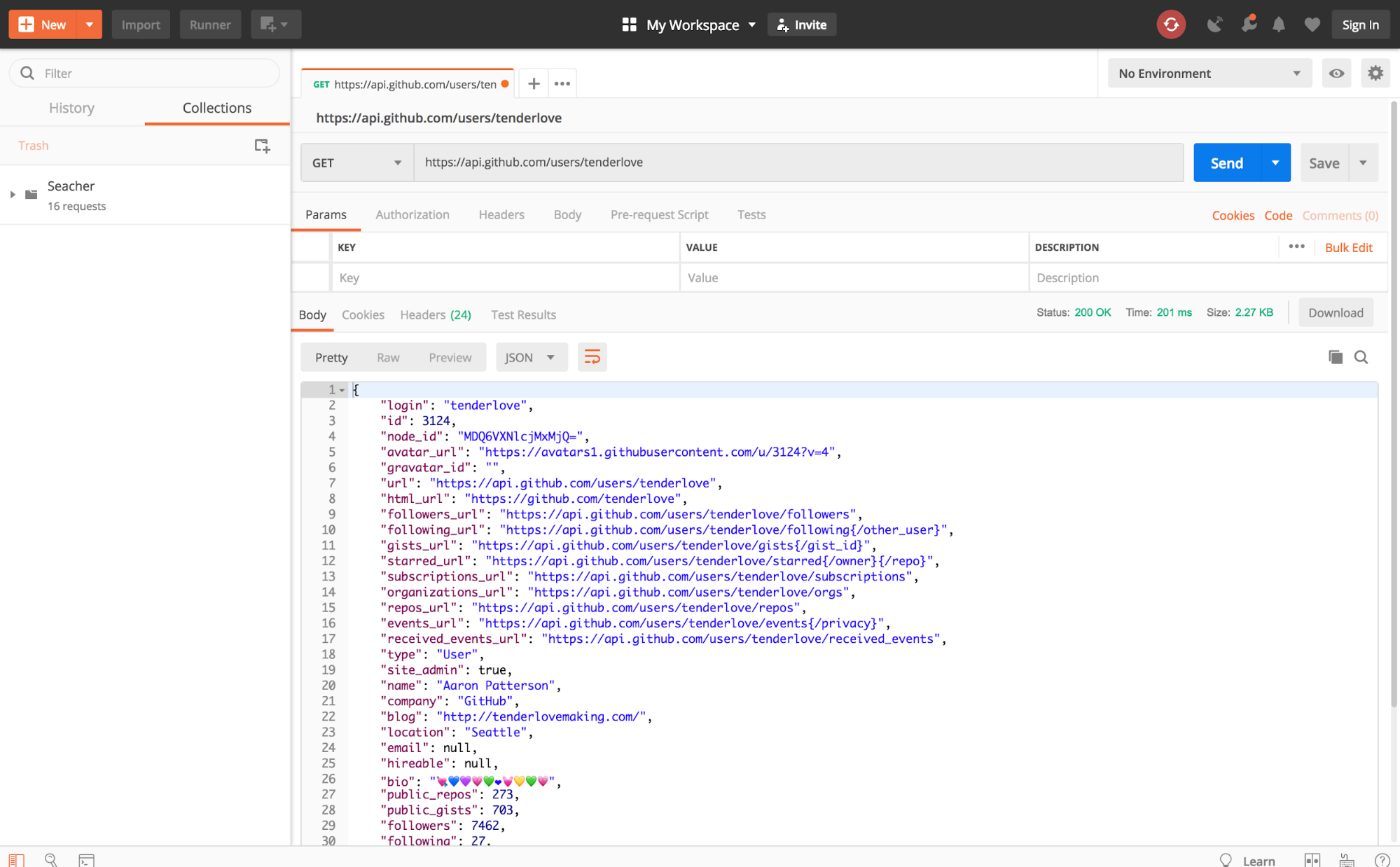Switch response view to Preview
The image size is (1400, 867).
450,356
